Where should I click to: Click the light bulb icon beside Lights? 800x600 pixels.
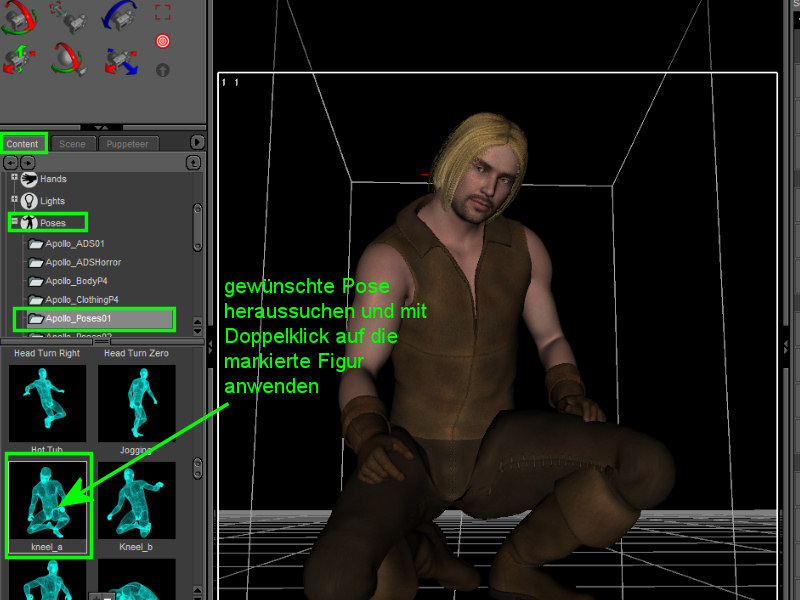(29, 201)
